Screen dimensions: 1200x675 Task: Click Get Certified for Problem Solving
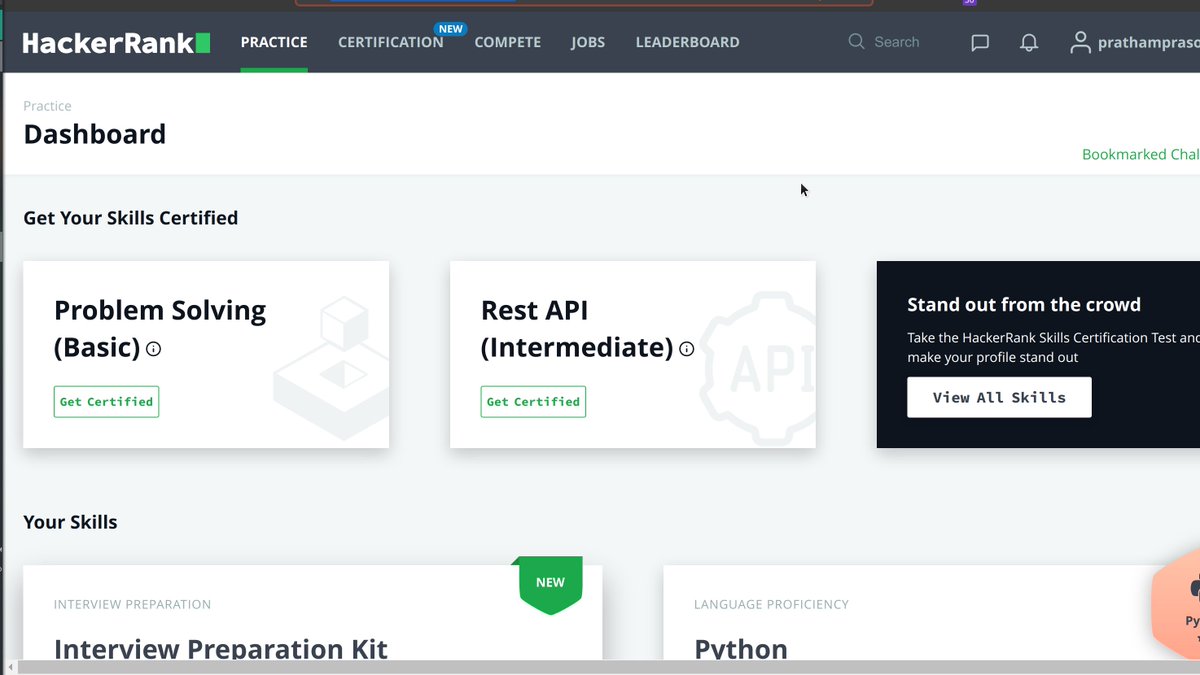[106, 402]
